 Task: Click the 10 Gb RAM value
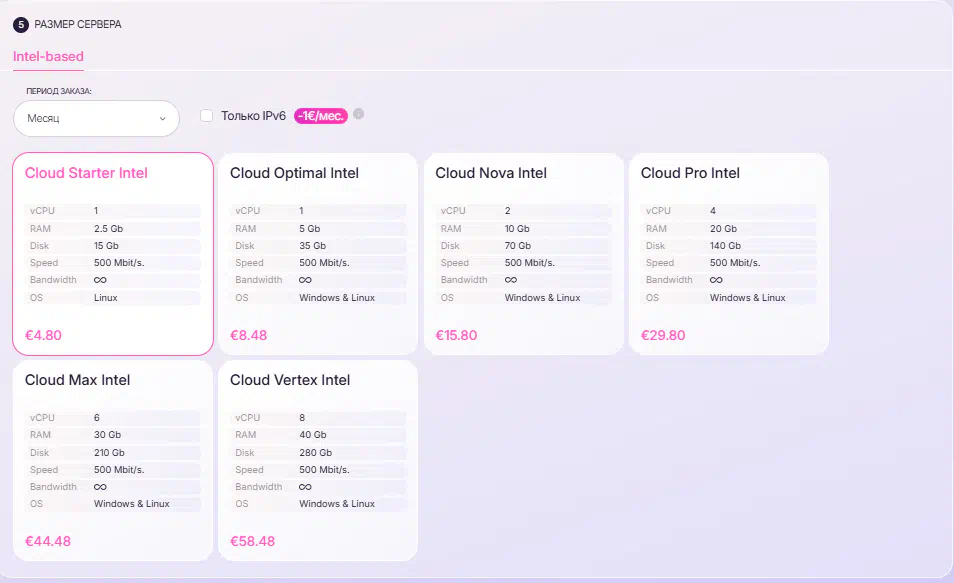[x=517, y=229]
